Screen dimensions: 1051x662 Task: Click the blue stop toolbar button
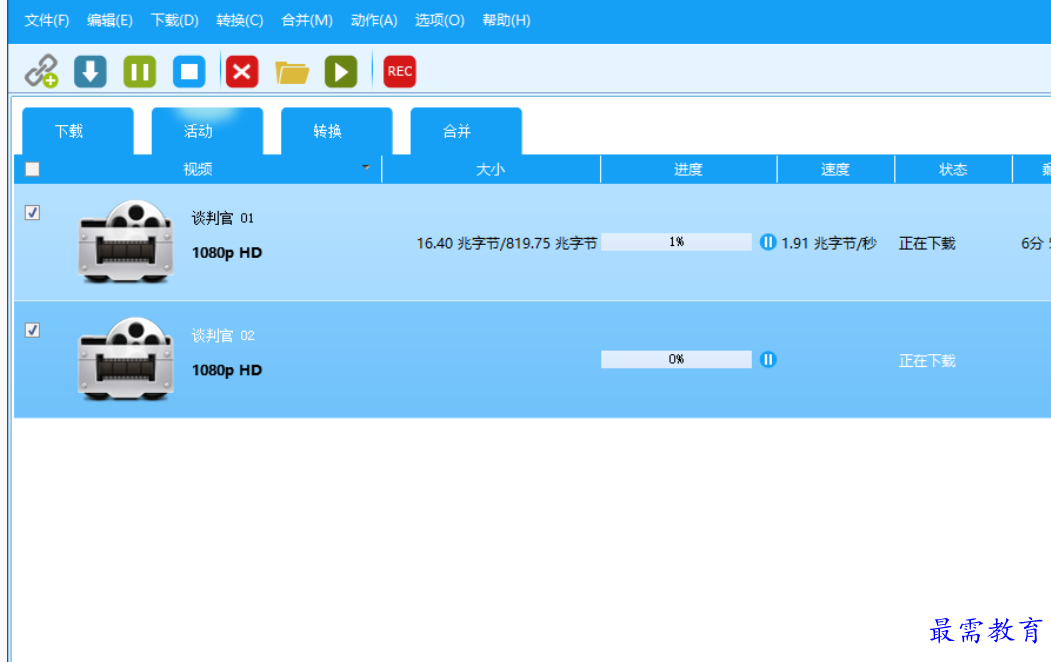coord(189,71)
